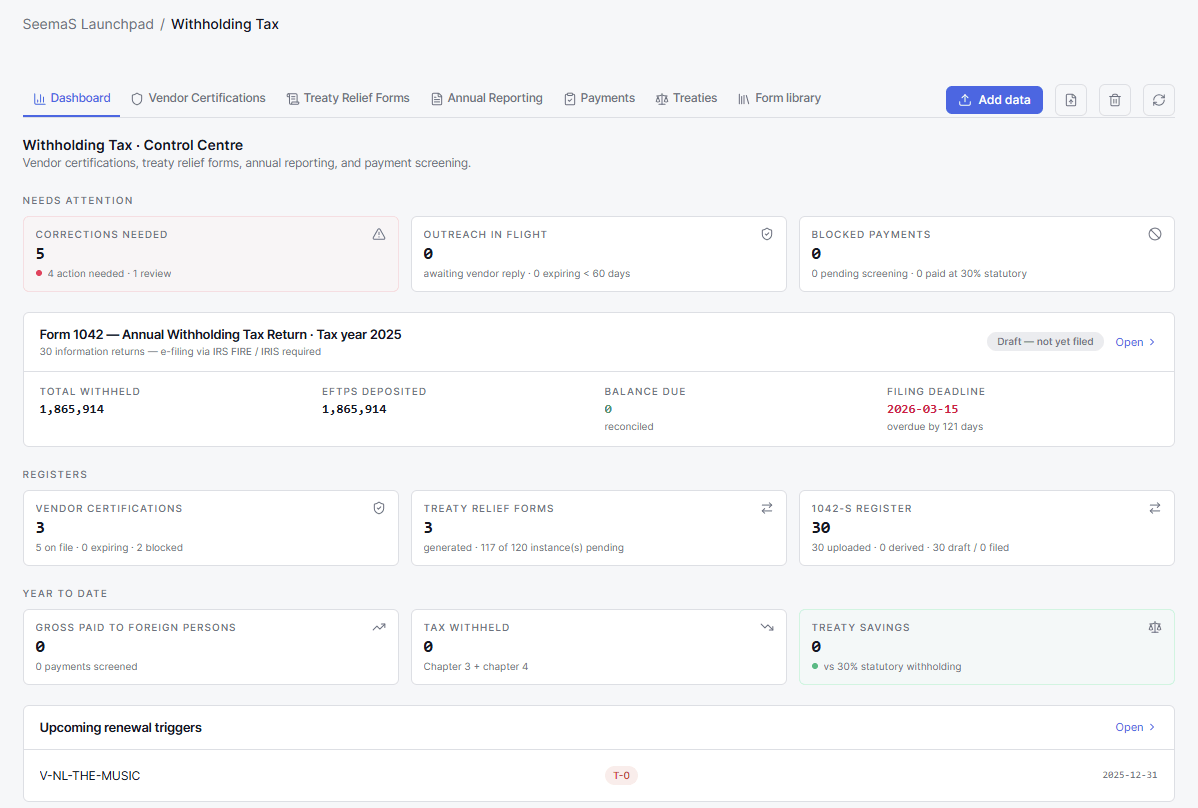
Task: Open the Corrections Needed card
Action: point(211,254)
